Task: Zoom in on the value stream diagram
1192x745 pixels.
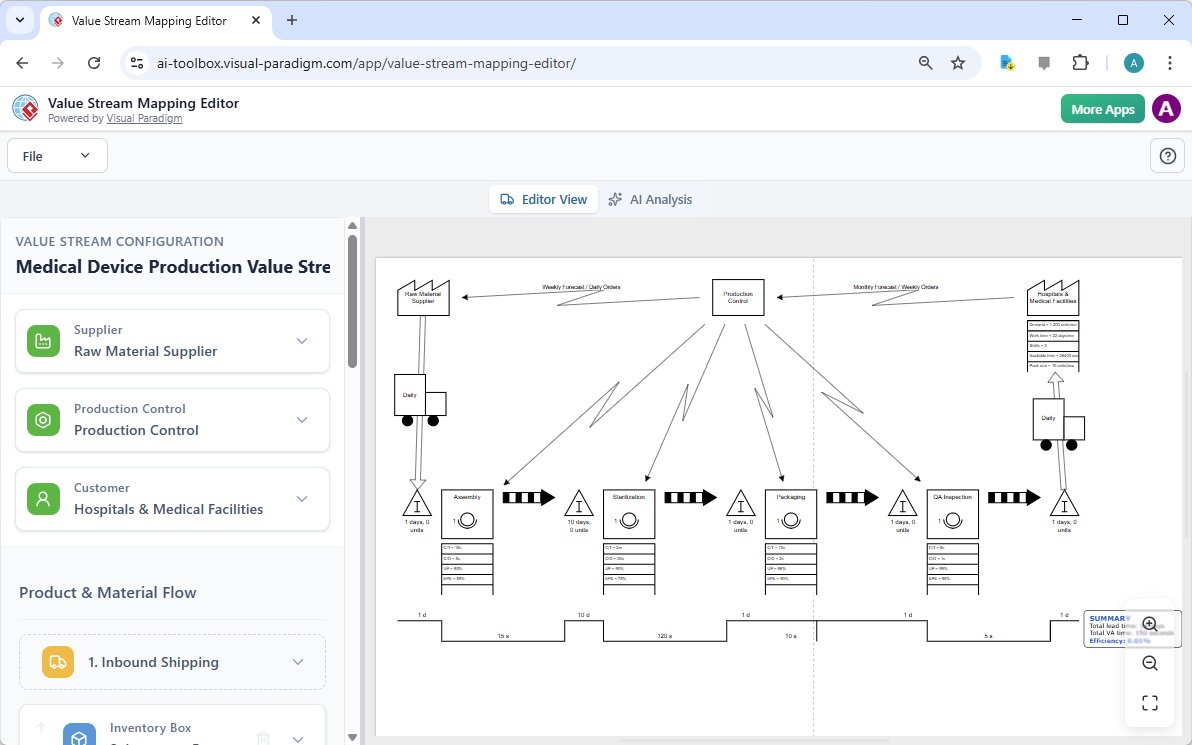Action: (x=1149, y=623)
